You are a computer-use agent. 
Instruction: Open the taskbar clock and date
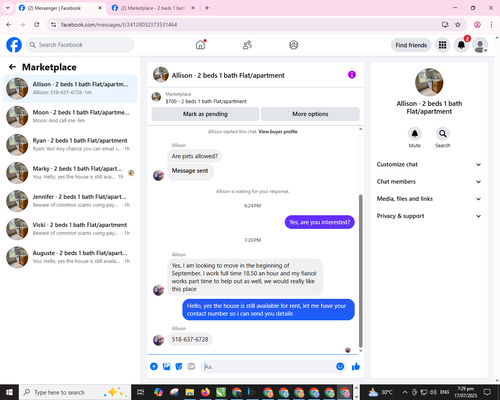pos(465,392)
